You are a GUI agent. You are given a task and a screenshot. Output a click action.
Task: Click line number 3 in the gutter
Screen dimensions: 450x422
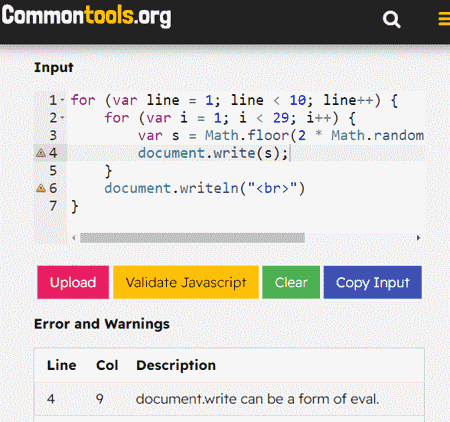click(x=53, y=135)
